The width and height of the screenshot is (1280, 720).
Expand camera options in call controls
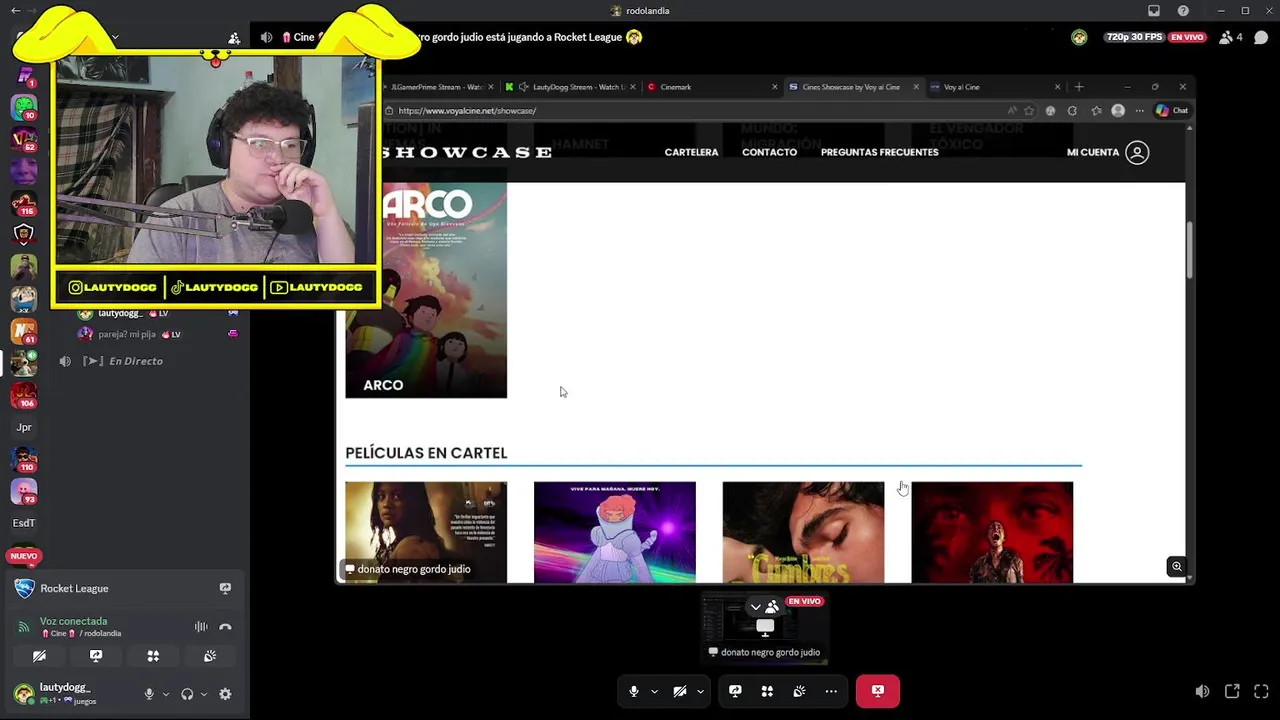pos(700,691)
